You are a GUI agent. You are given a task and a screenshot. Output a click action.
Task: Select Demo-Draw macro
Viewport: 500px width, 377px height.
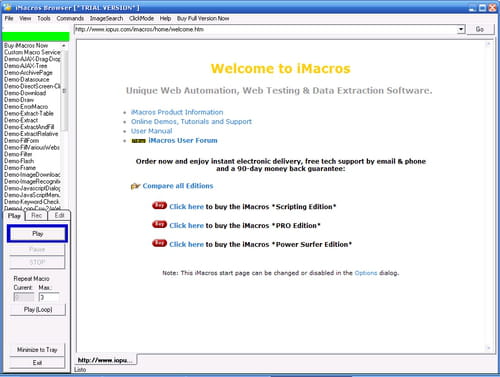[19, 100]
